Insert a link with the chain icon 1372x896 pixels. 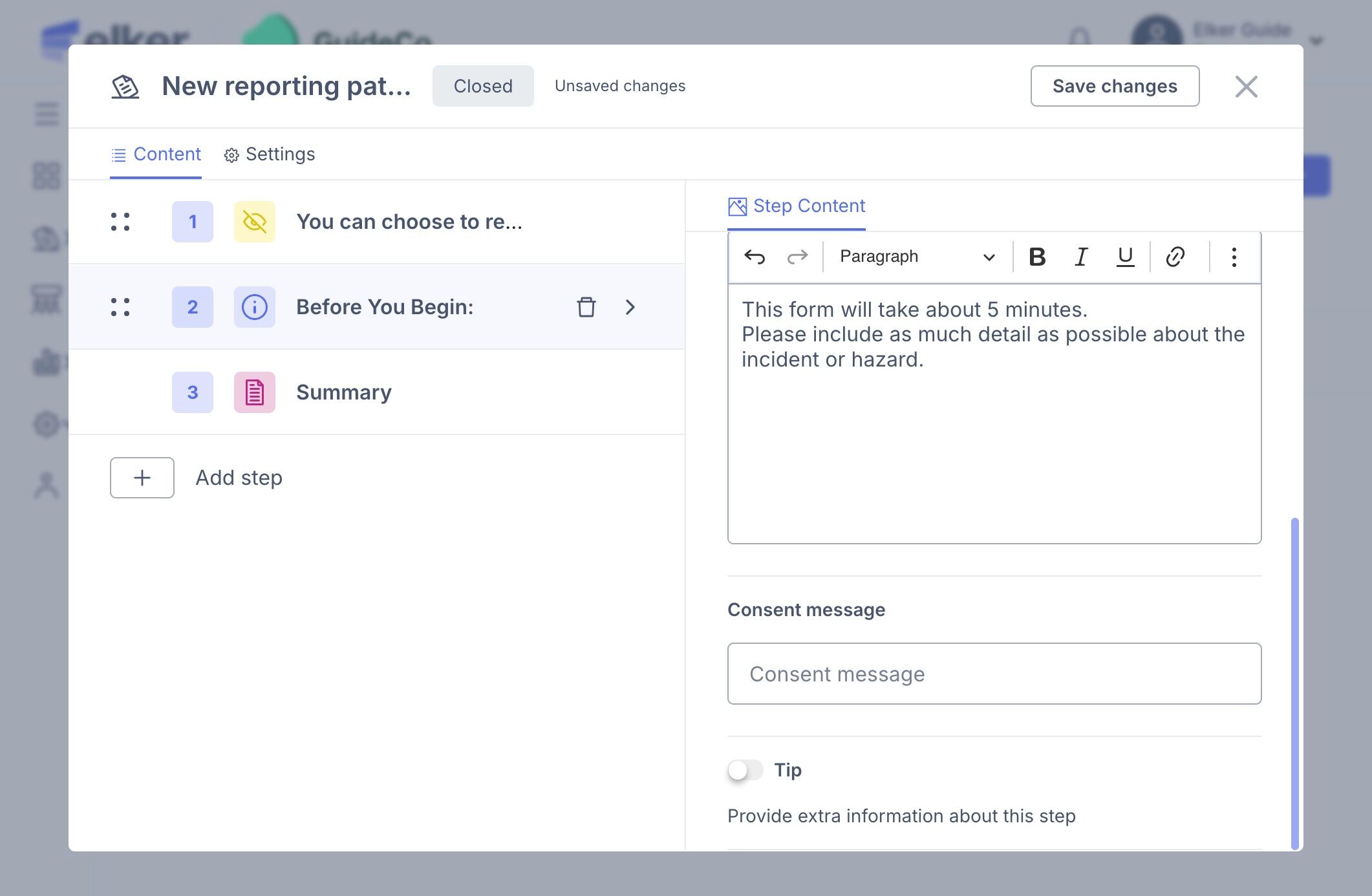coord(1175,257)
